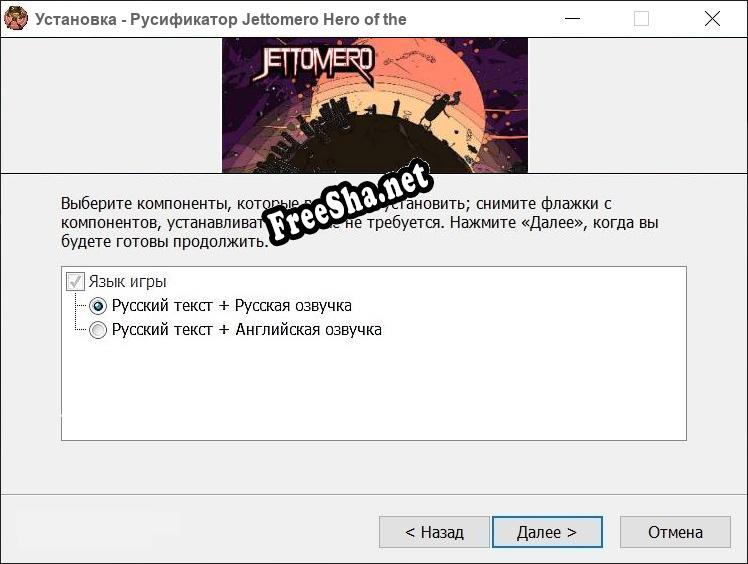Screen dimensions: 748x564
Task: Select Russian text plus Russian voiceover option
Action: click(x=98, y=306)
